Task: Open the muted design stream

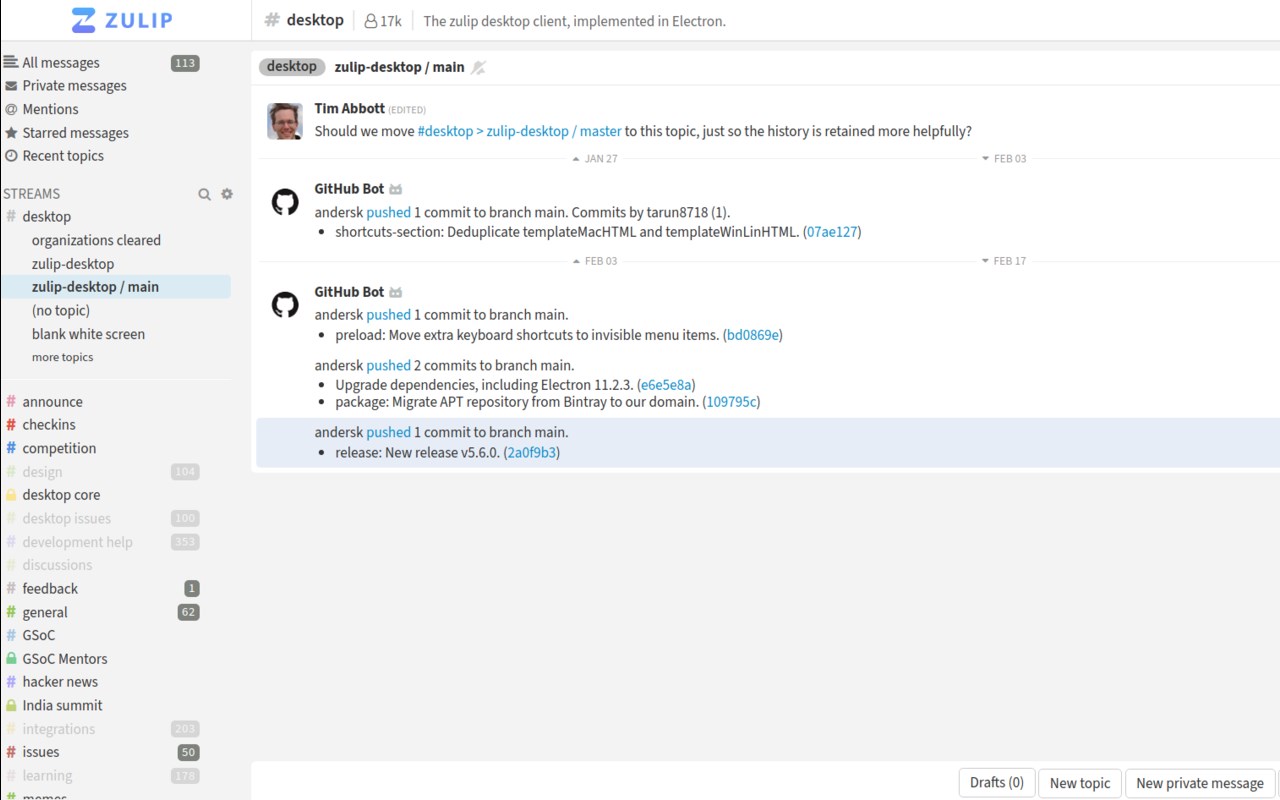Action: point(42,472)
